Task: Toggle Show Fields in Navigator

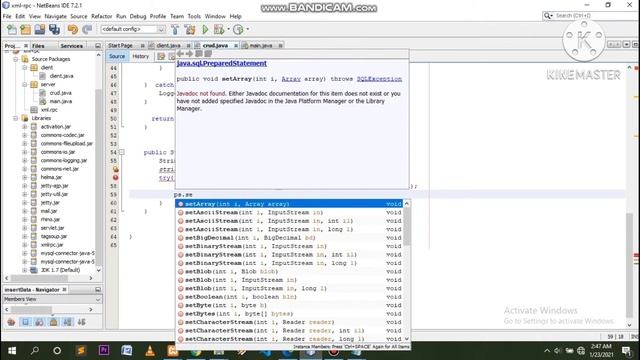Action: [x=25, y=322]
